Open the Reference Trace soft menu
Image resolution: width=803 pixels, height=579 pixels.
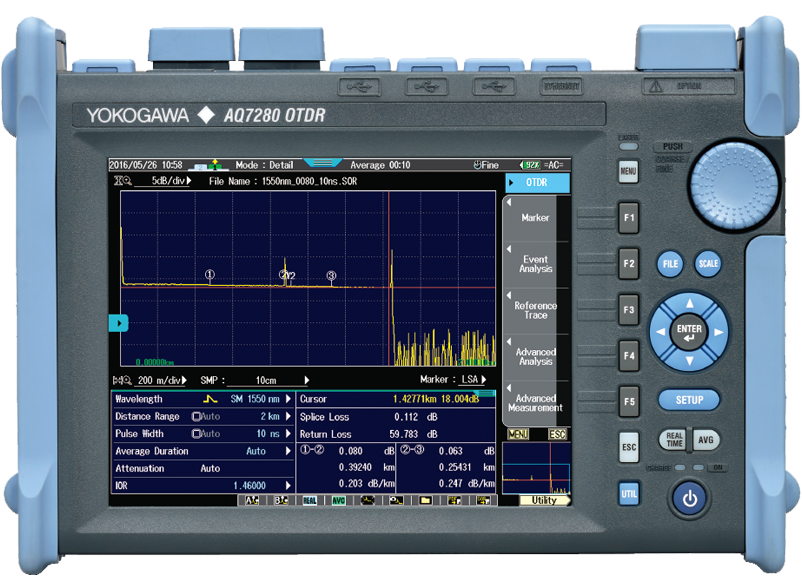tap(536, 310)
